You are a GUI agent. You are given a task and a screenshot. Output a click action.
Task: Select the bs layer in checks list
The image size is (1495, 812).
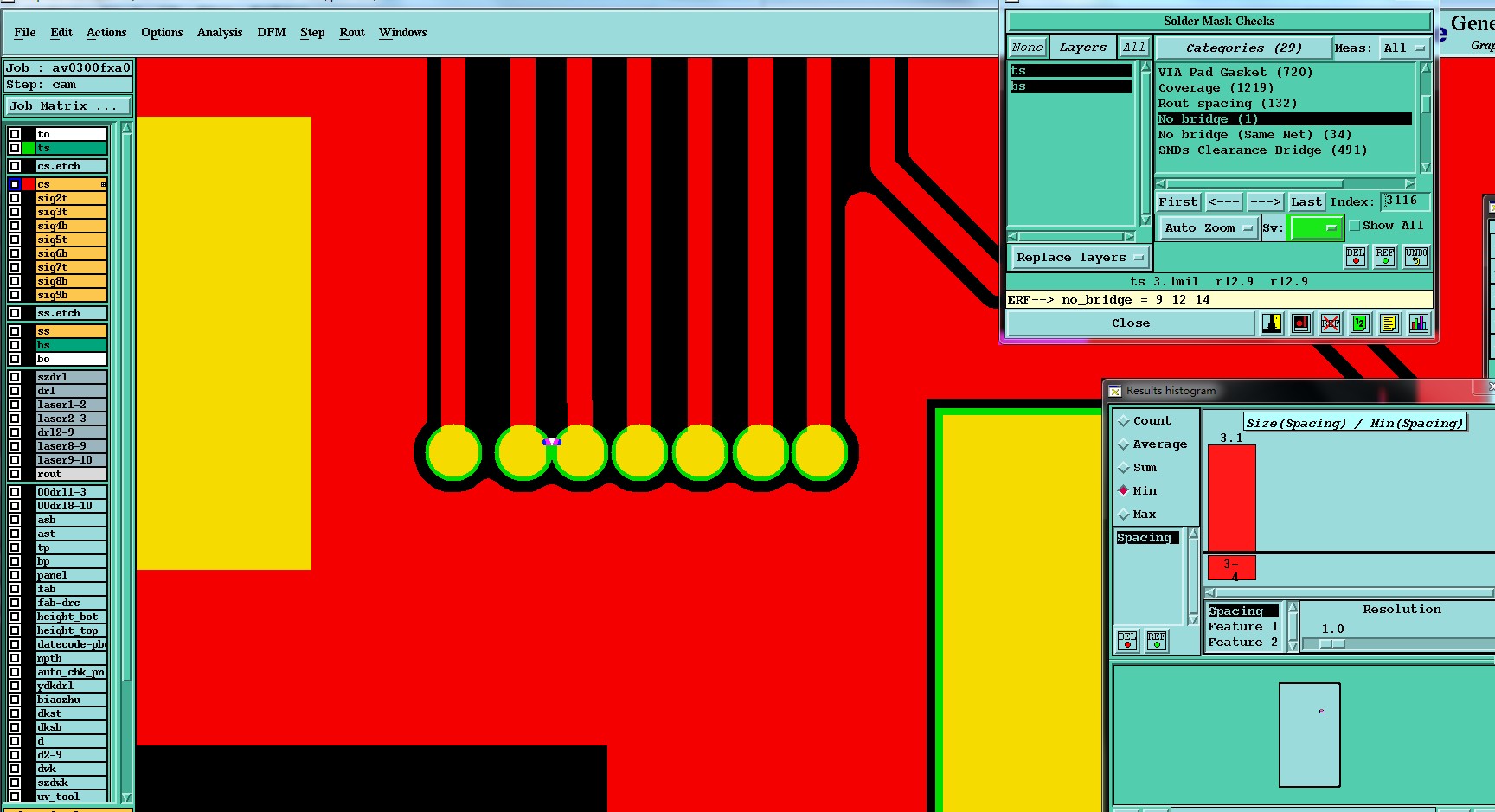[1070, 86]
